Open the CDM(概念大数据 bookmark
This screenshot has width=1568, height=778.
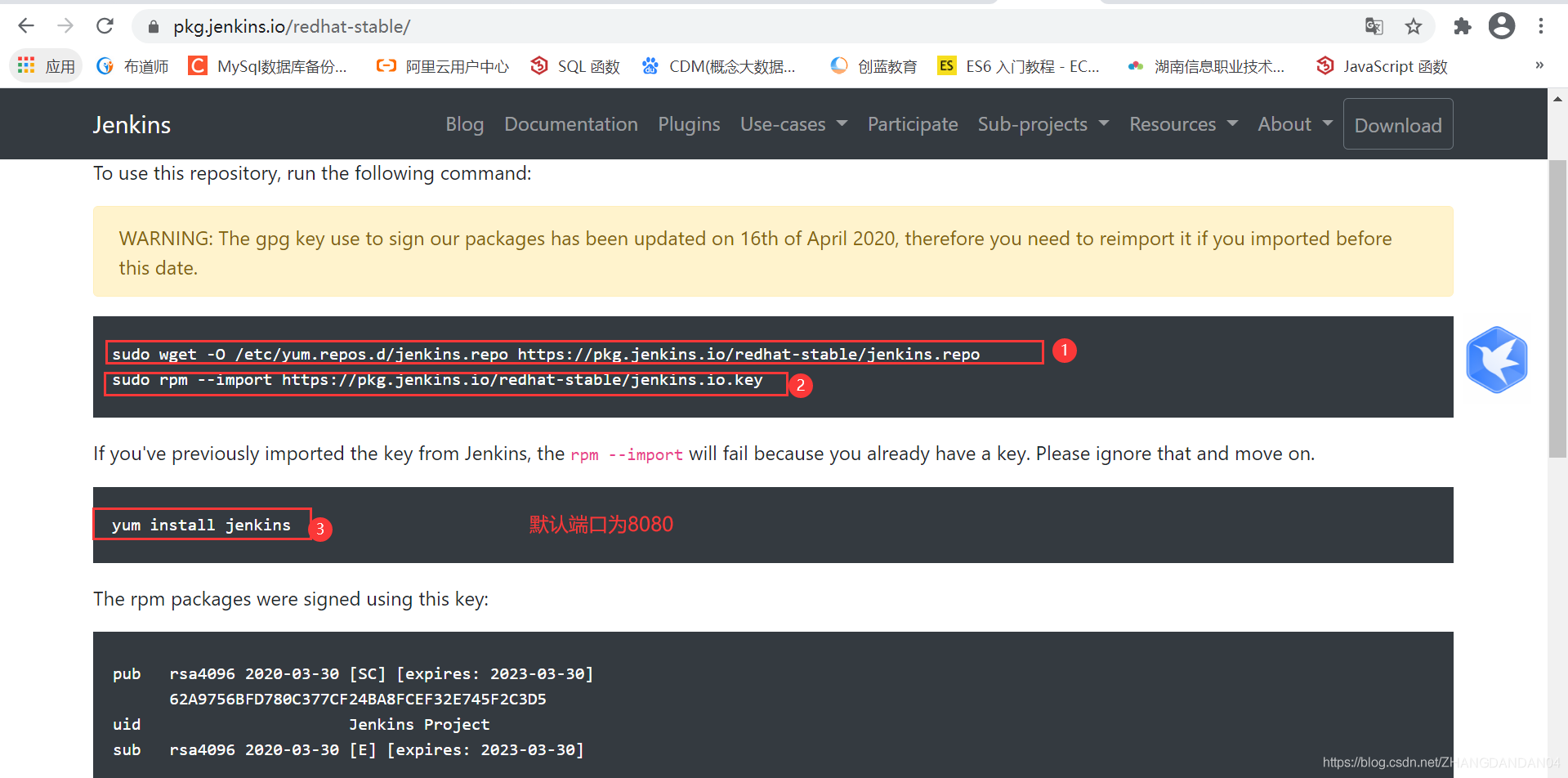pos(719,66)
